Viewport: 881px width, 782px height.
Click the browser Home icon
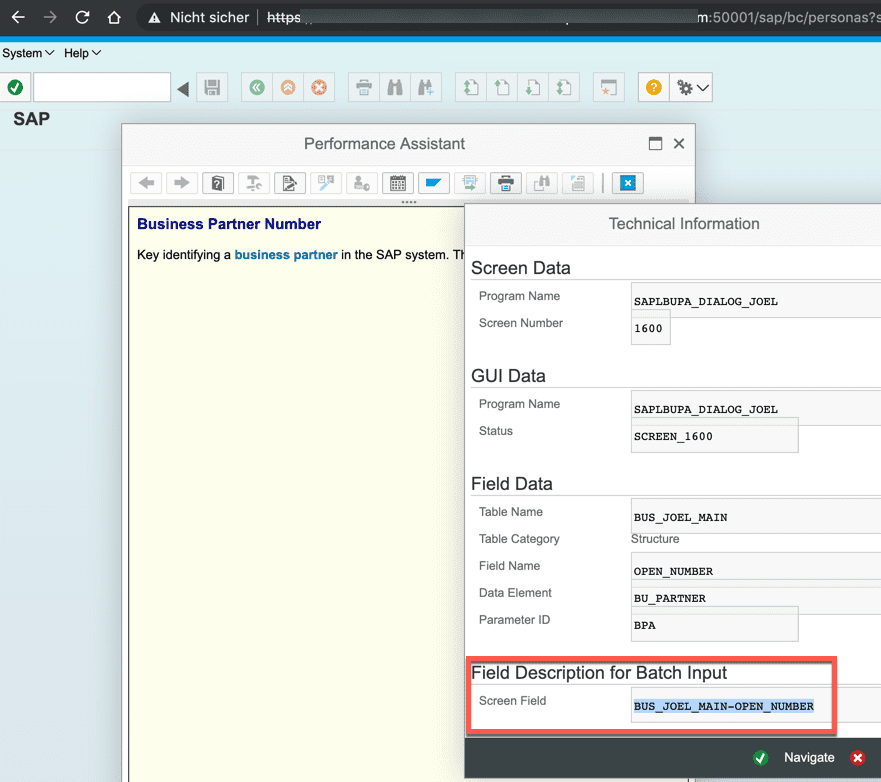click(114, 17)
